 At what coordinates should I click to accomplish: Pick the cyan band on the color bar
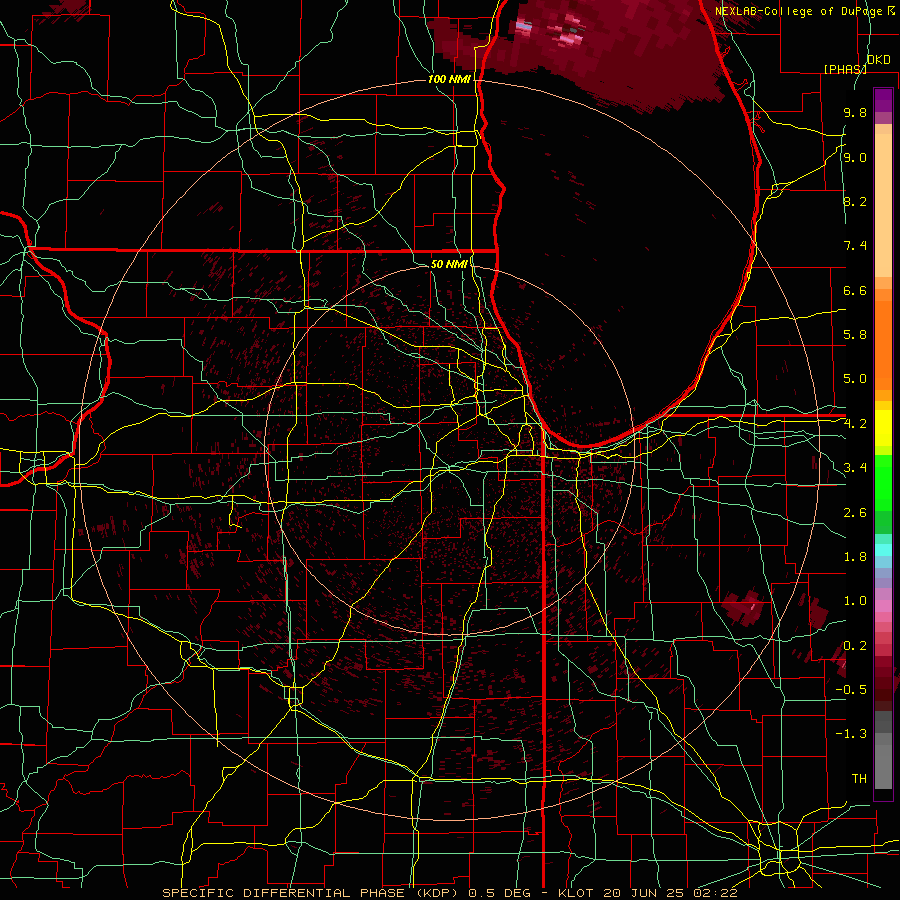[883, 550]
